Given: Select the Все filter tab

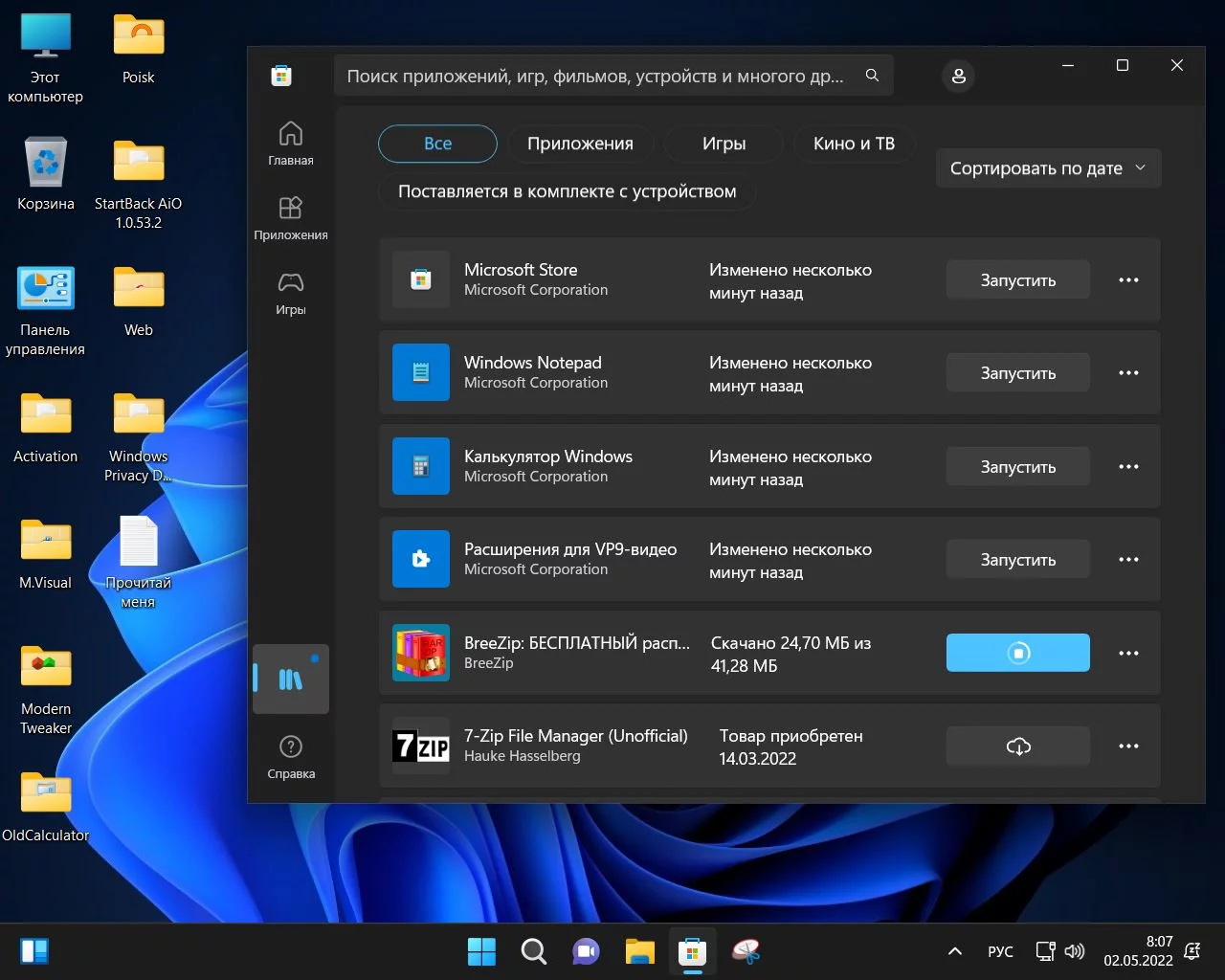Looking at the screenshot, I should coord(437,144).
